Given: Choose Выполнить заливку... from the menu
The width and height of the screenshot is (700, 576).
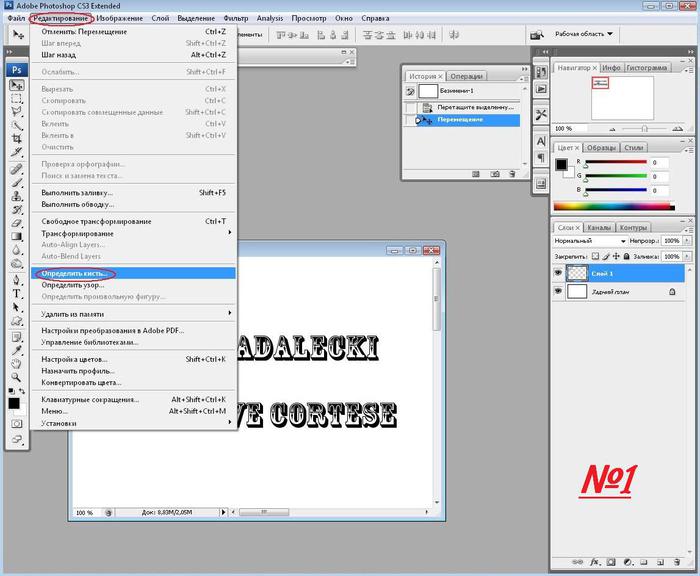Looking at the screenshot, I should pos(134,192).
